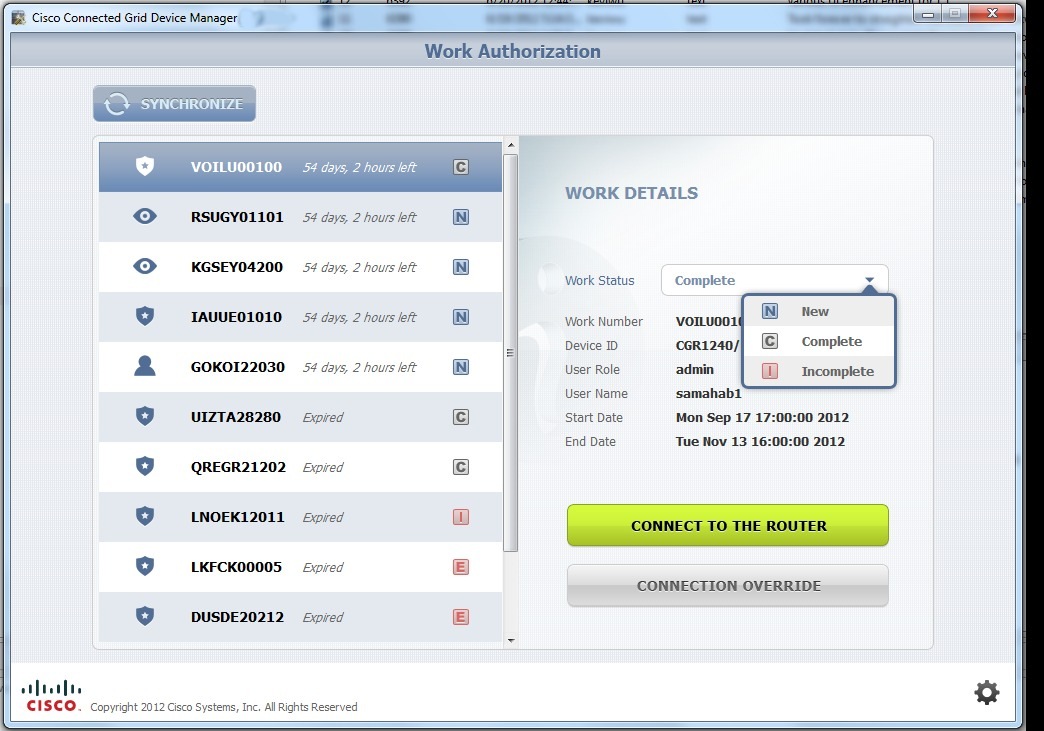Click the Start Date value Mon Sep 17
The width and height of the screenshot is (1044, 731).
762,417
